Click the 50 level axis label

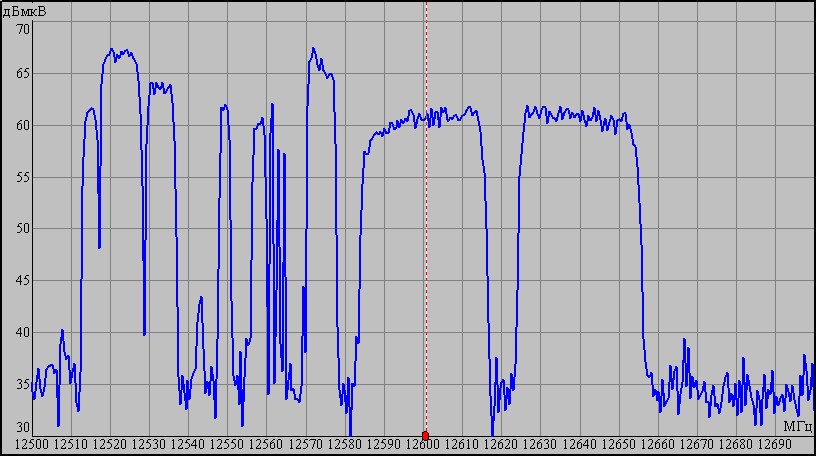click(23, 229)
